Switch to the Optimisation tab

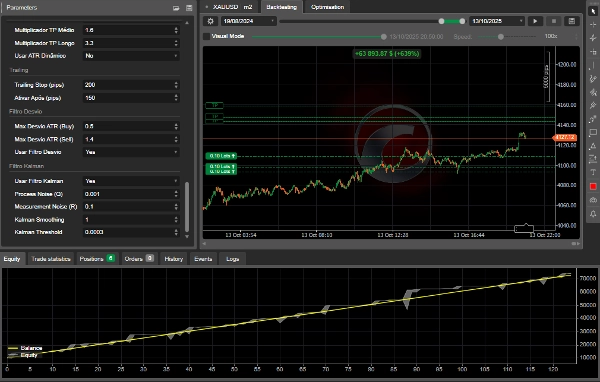328,7
